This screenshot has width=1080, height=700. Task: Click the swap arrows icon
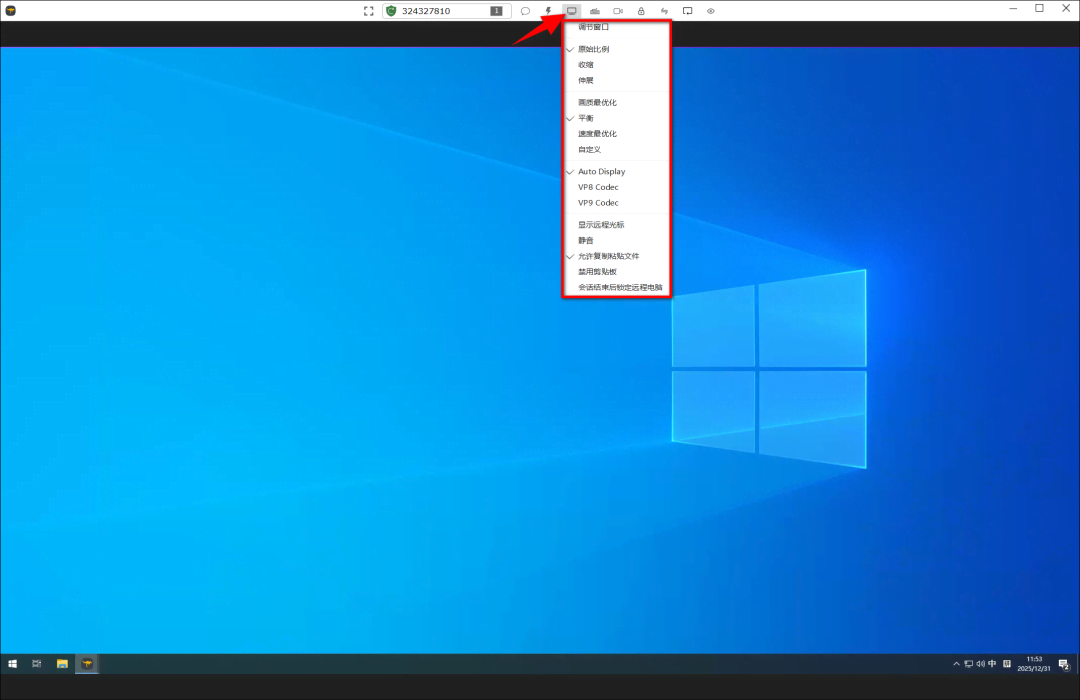664,11
